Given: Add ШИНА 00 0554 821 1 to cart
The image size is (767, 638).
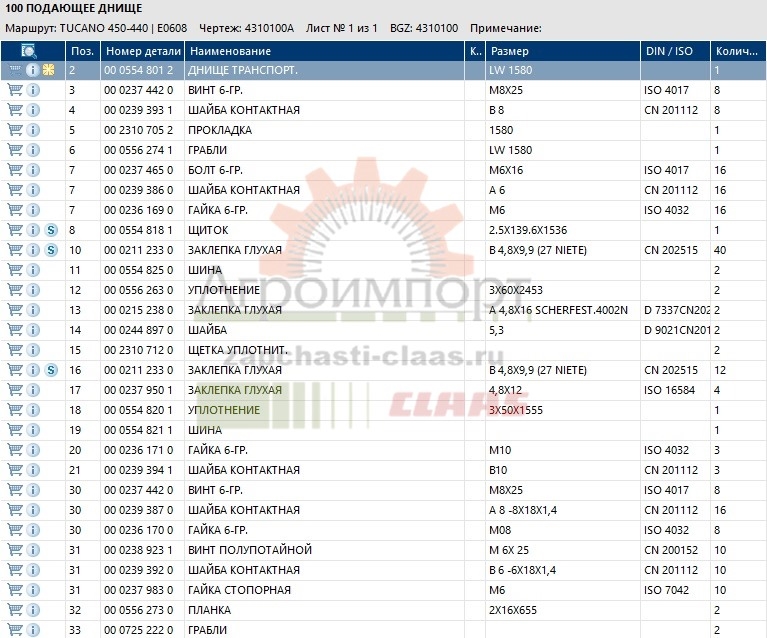Looking at the screenshot, I should pos(15,430).
